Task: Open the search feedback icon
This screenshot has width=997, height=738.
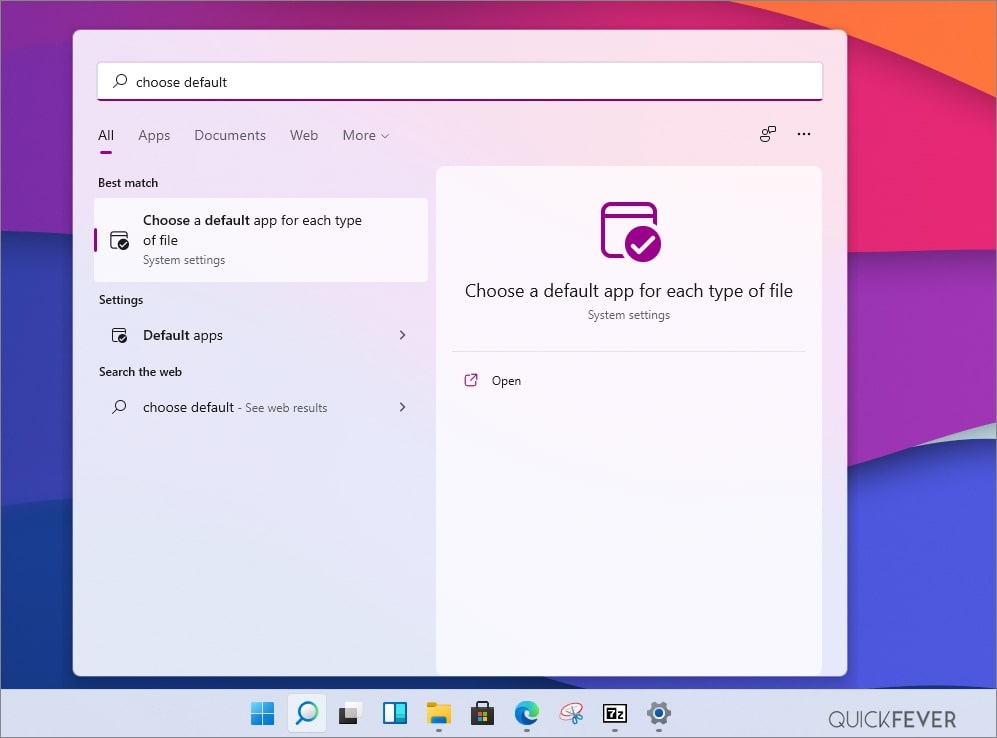Action: pyautogui.click(x=767, y=133)
